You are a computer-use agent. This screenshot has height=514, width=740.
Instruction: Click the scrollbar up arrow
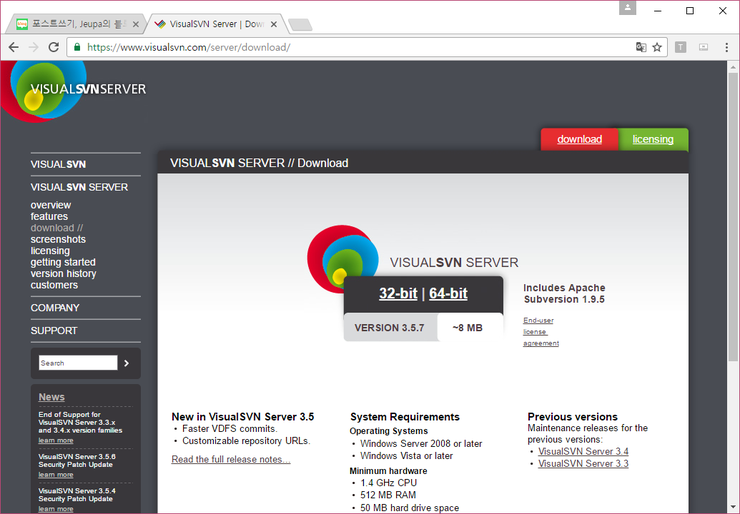(x=732, y=67)
